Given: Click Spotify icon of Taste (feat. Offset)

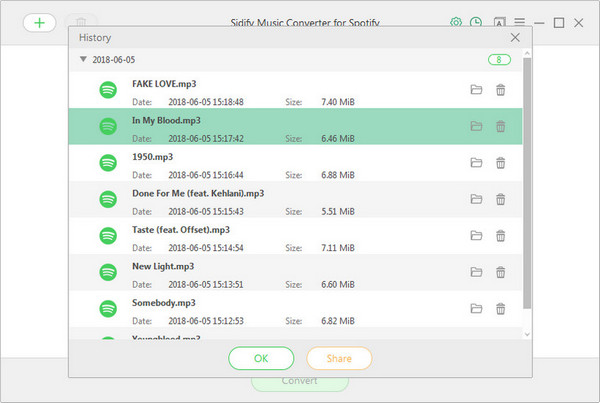Looking at the screenshot, I should click(108, 236).
